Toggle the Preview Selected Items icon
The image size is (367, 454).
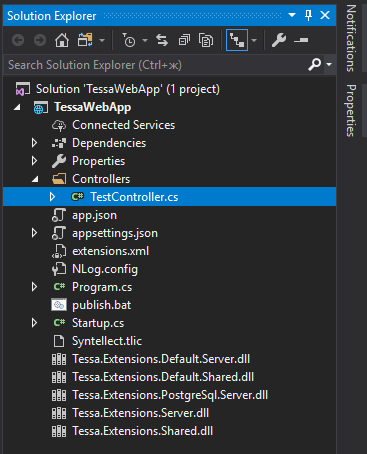(x=301, y=40)
